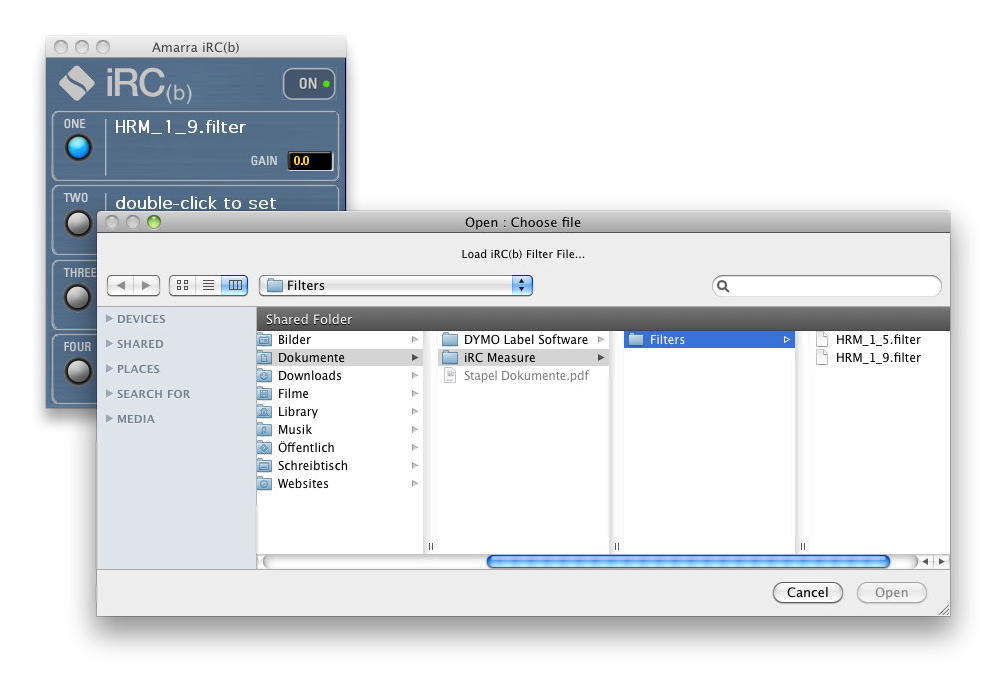Select iRC Measure folder
Image resolution: width=1003 pixels, height=692 pixels.
(x=523, y=358)
